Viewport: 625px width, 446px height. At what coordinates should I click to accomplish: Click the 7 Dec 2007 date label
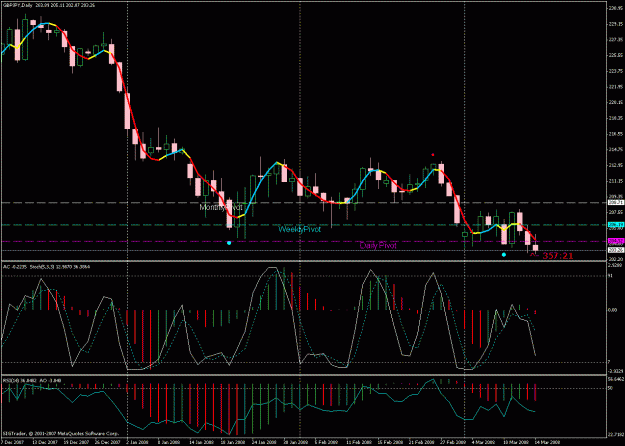click(11, 442)
